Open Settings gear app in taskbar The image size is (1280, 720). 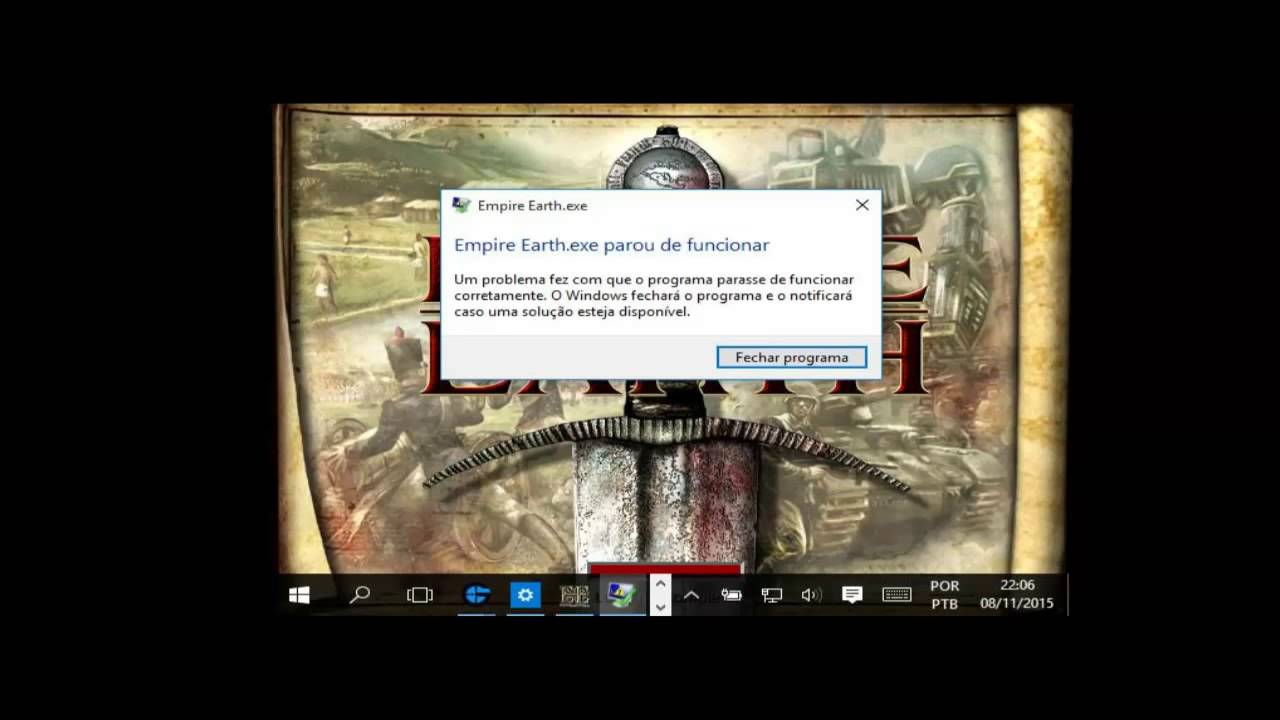coord(525,595)
